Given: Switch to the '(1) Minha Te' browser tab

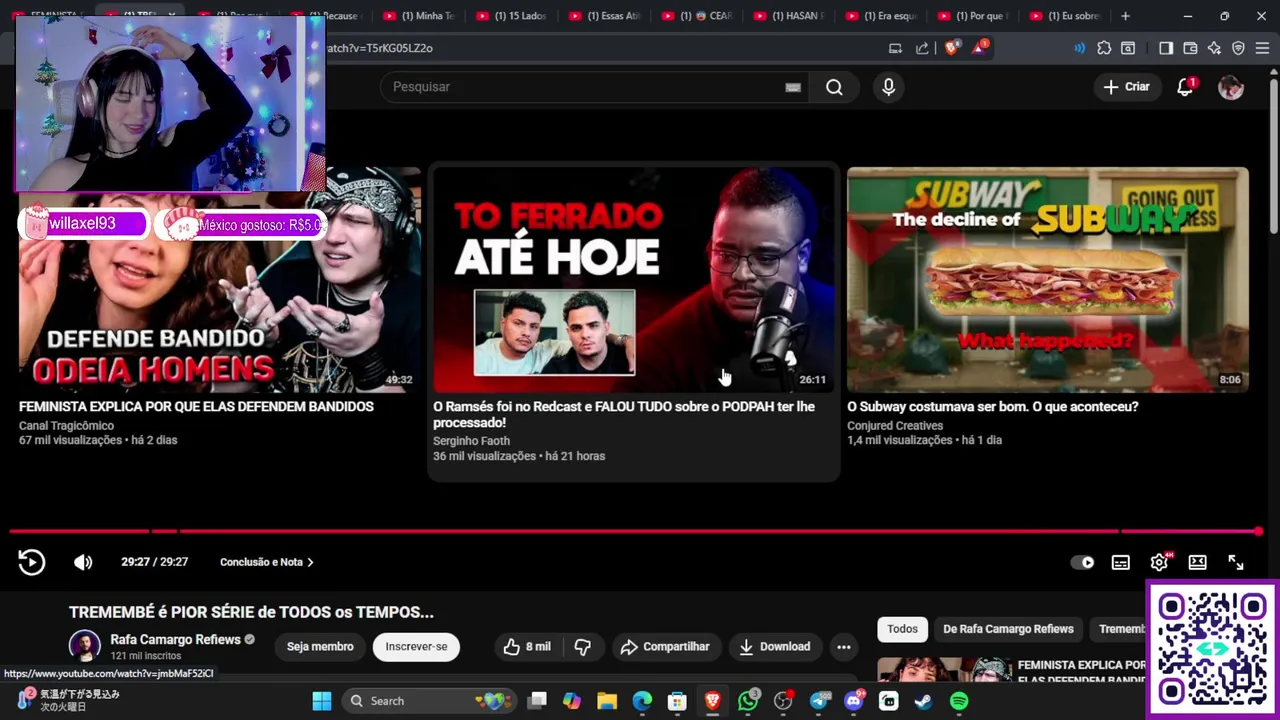Looking at the screenshot, I should 418,16.
